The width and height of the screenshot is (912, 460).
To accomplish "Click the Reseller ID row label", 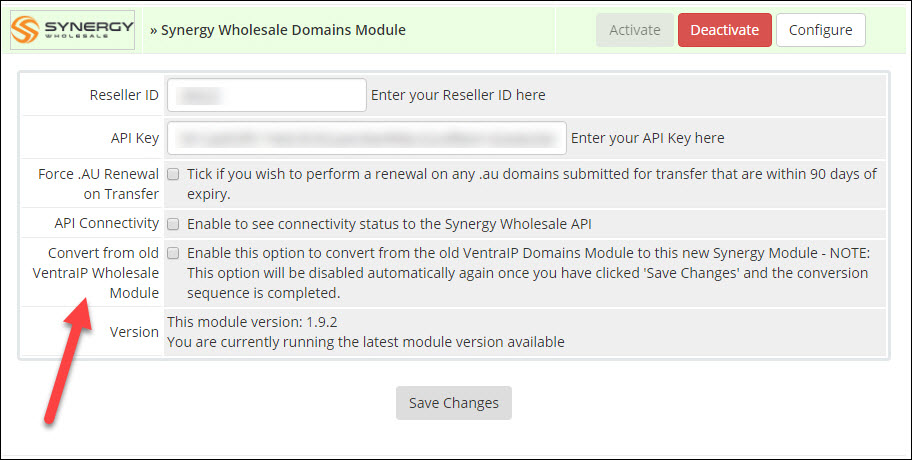I will pos(124,95).
